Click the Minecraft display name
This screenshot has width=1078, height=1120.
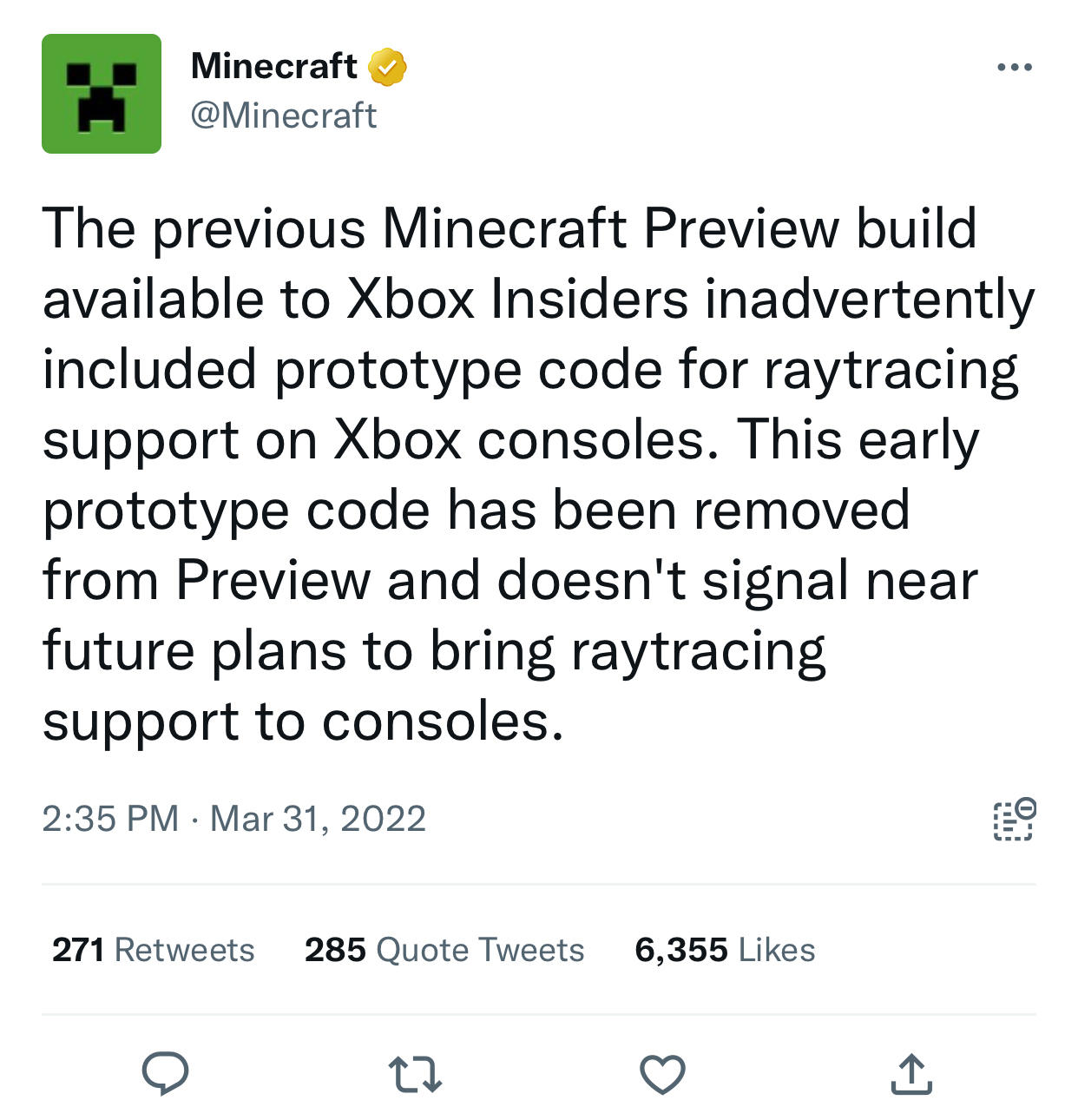tap(273, 66)
